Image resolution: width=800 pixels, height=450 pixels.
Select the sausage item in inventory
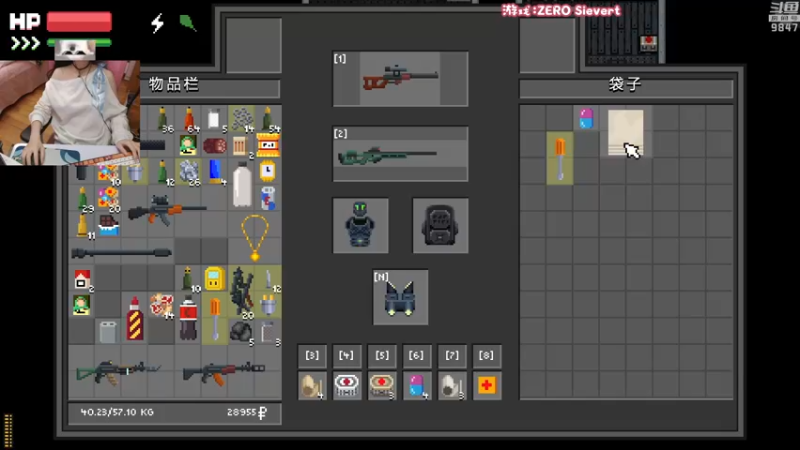coord(215,146)
